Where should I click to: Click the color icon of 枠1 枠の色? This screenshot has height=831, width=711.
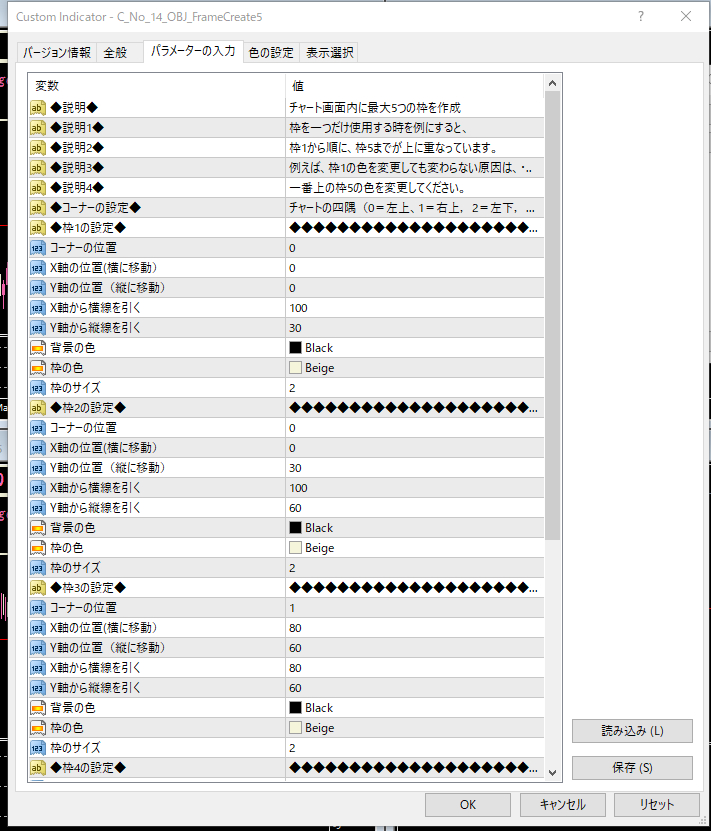point(38,368)
